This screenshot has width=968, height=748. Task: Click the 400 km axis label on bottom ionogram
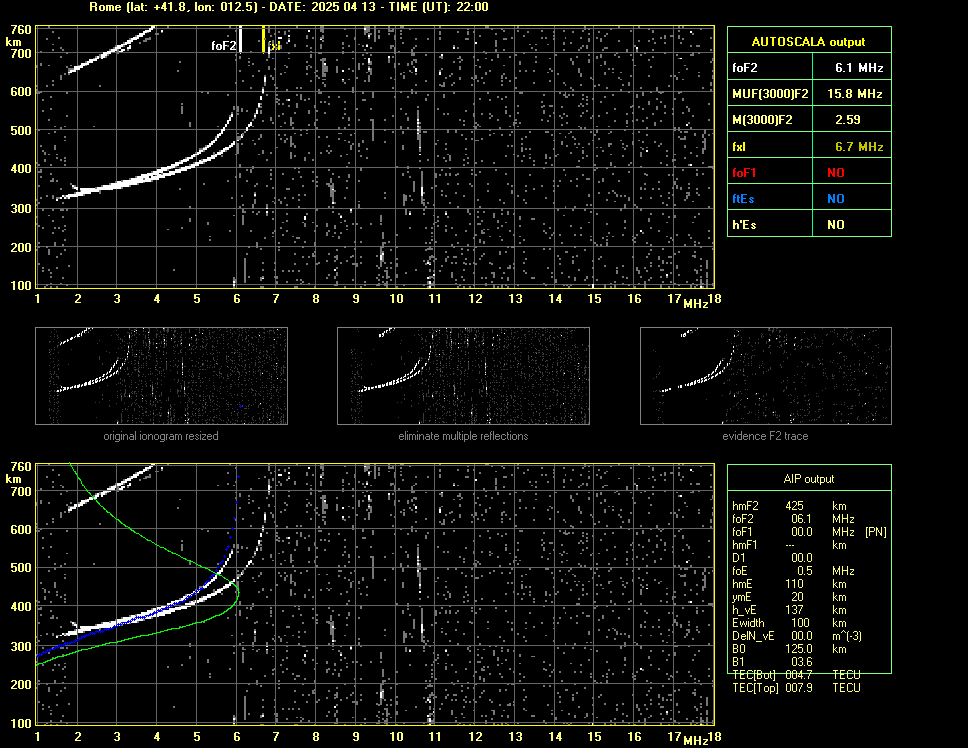coord(20,606)
